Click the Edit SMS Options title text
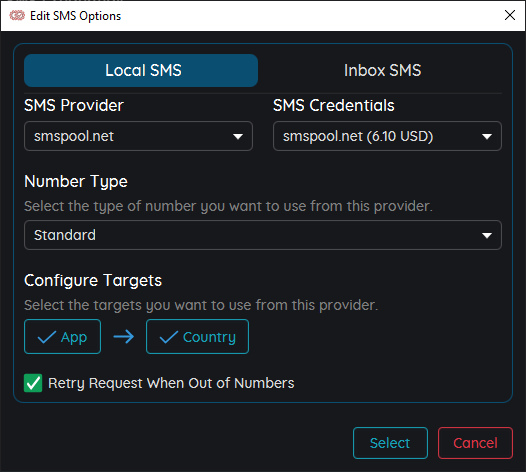 75,16
